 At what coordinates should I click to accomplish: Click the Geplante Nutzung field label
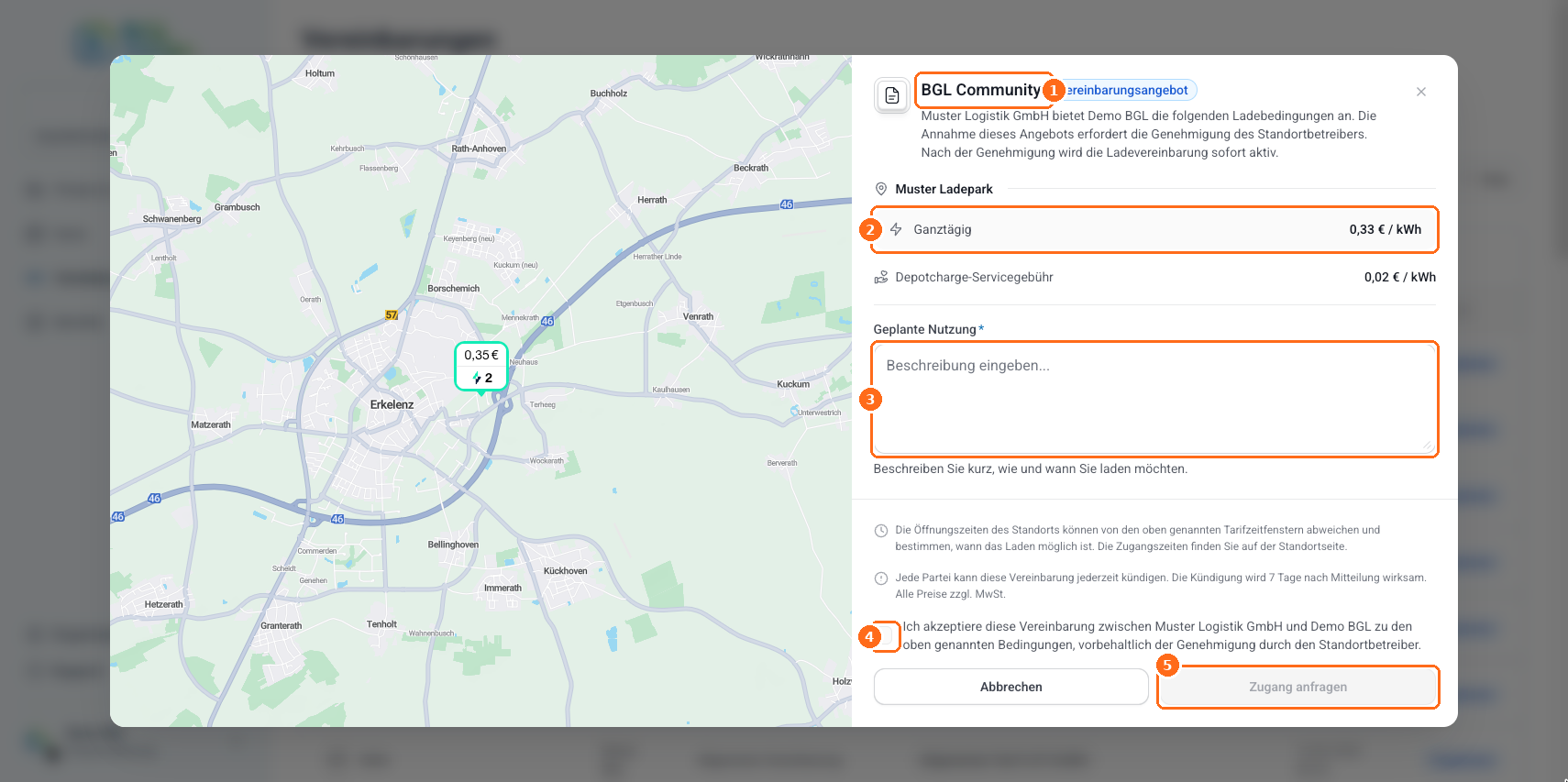point(925,329)
